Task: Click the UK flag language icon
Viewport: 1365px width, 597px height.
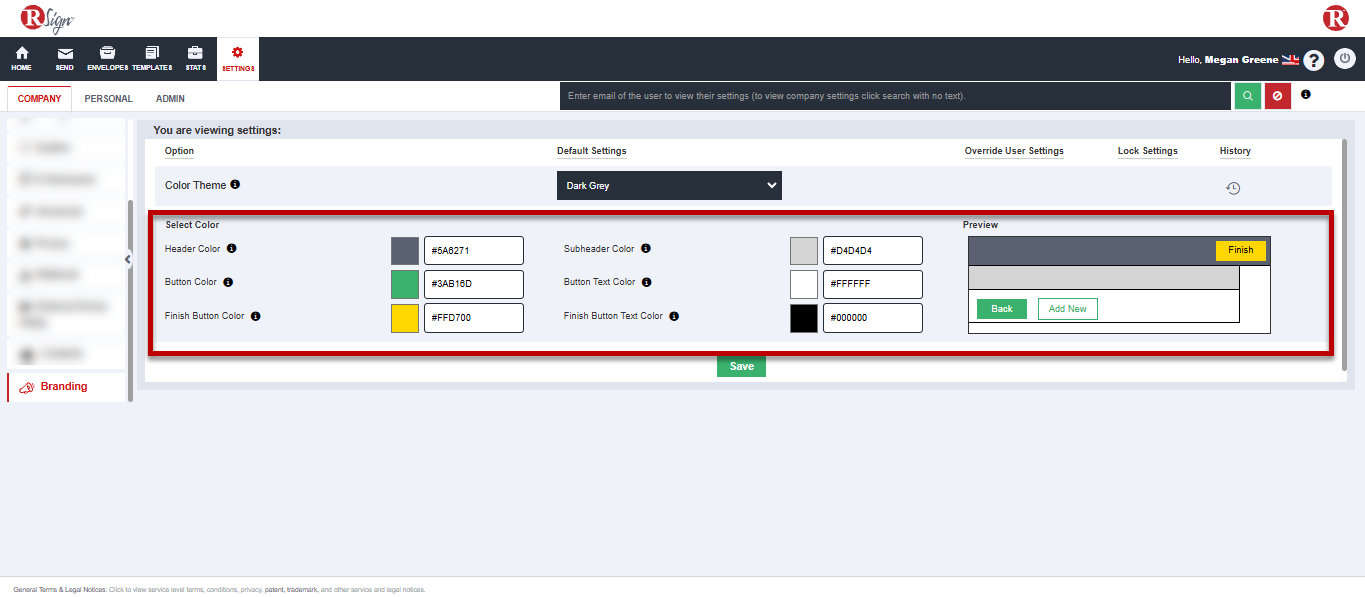Action: [1290, 60]
